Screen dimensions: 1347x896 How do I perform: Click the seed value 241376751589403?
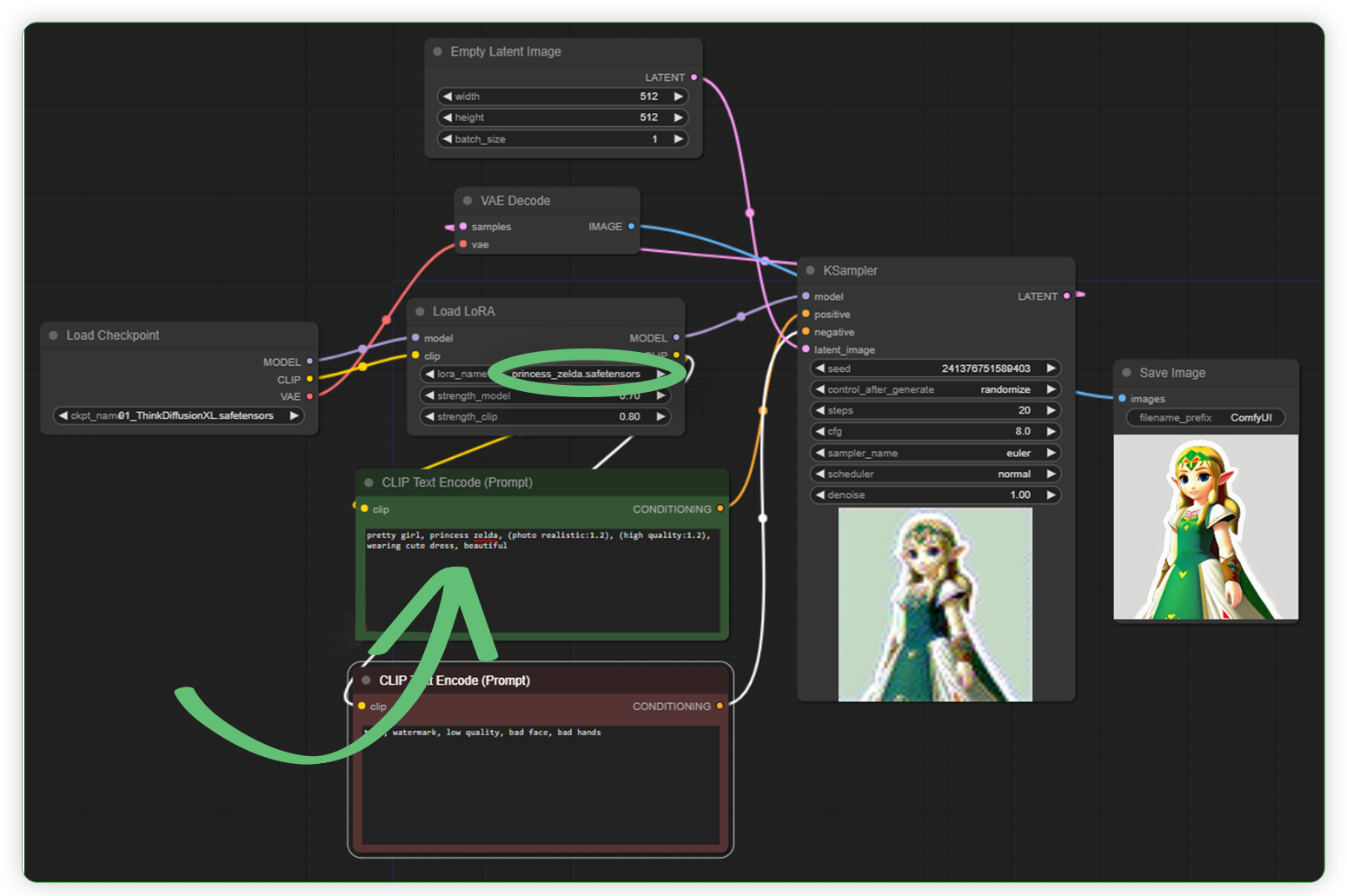pos(986,368)
